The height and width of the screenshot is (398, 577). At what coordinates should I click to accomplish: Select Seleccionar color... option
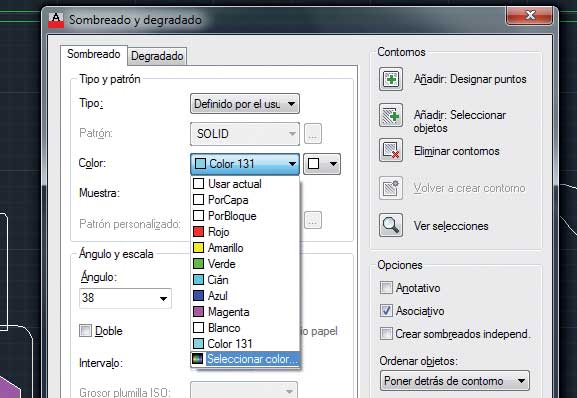[x=245, y=359]
